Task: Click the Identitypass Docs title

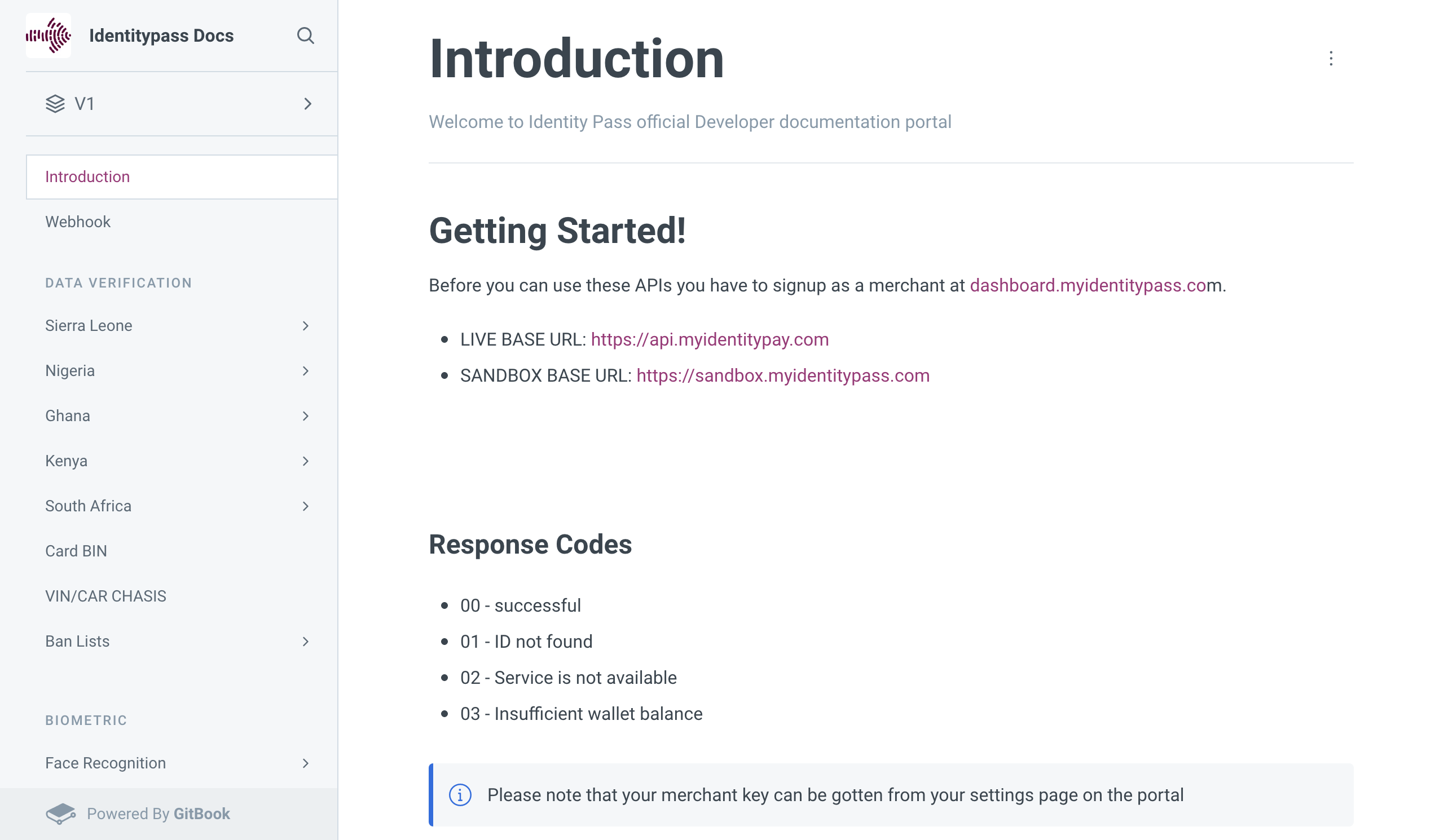Action: coord(161,36)
